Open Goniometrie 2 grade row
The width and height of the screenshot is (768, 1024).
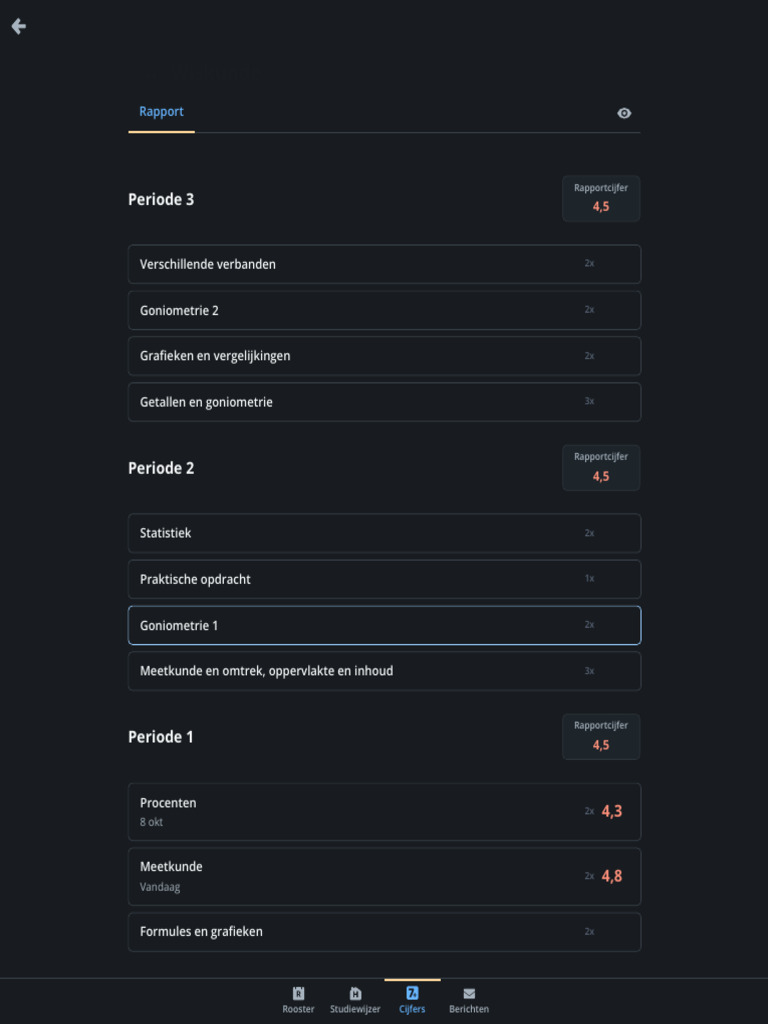(x=384, y=310)
